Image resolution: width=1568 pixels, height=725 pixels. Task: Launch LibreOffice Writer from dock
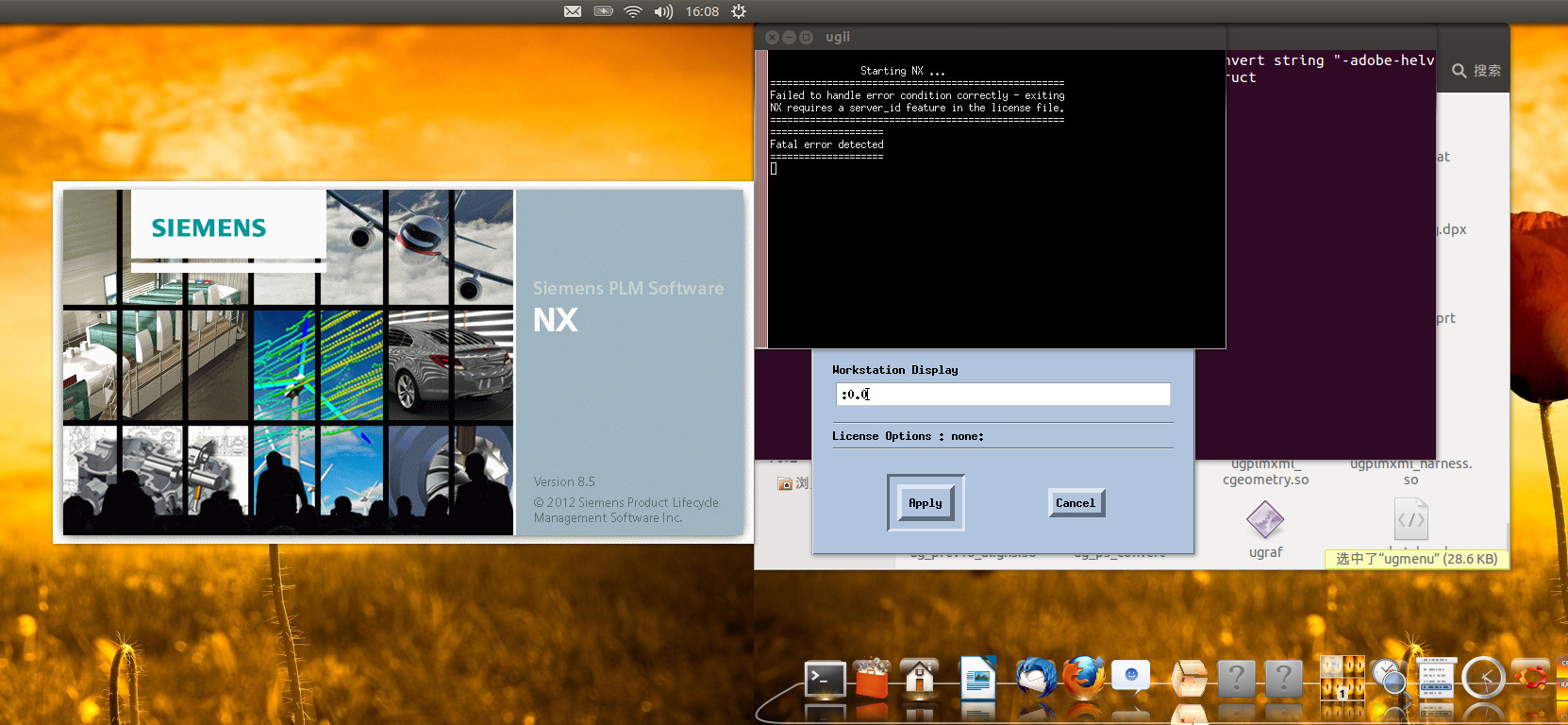coord(977,678)
